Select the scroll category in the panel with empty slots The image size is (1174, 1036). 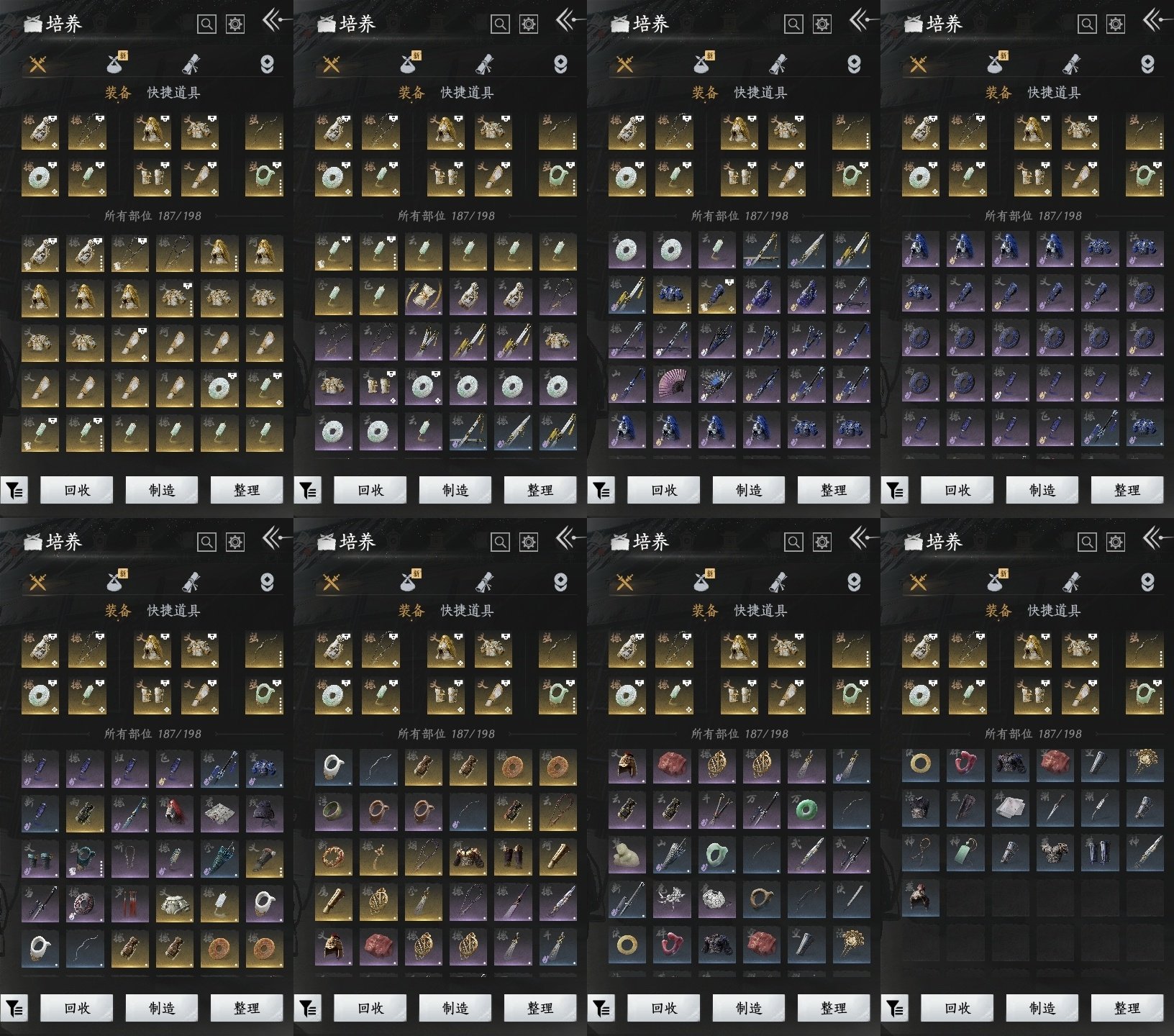pyautogui.click(x=1071, y=581)
